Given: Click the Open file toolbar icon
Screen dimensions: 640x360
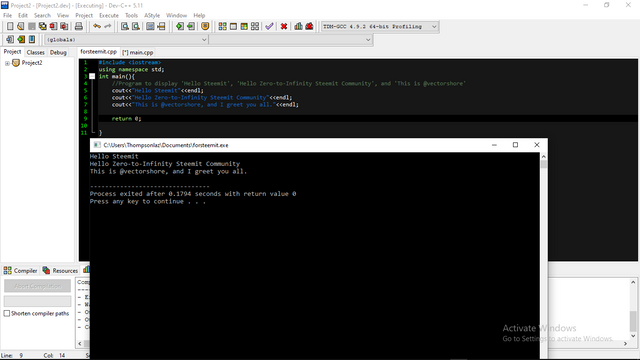Looking at the screenshot, I should pyautogui.click(x=20, y=27).
